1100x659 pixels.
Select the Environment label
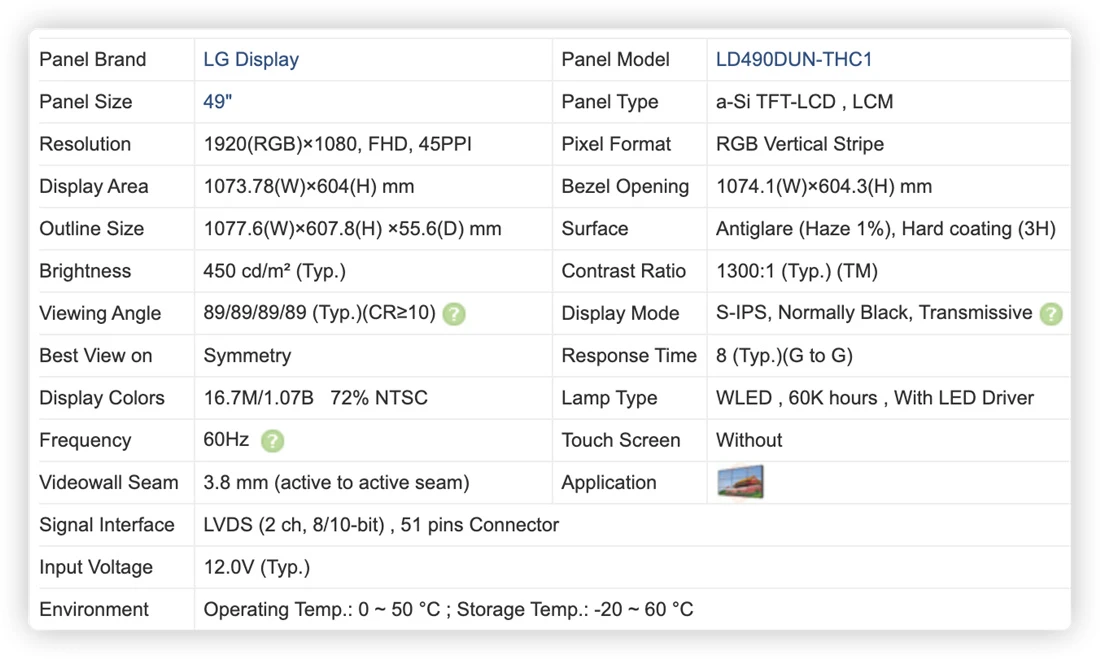click(x=94, y=609)
